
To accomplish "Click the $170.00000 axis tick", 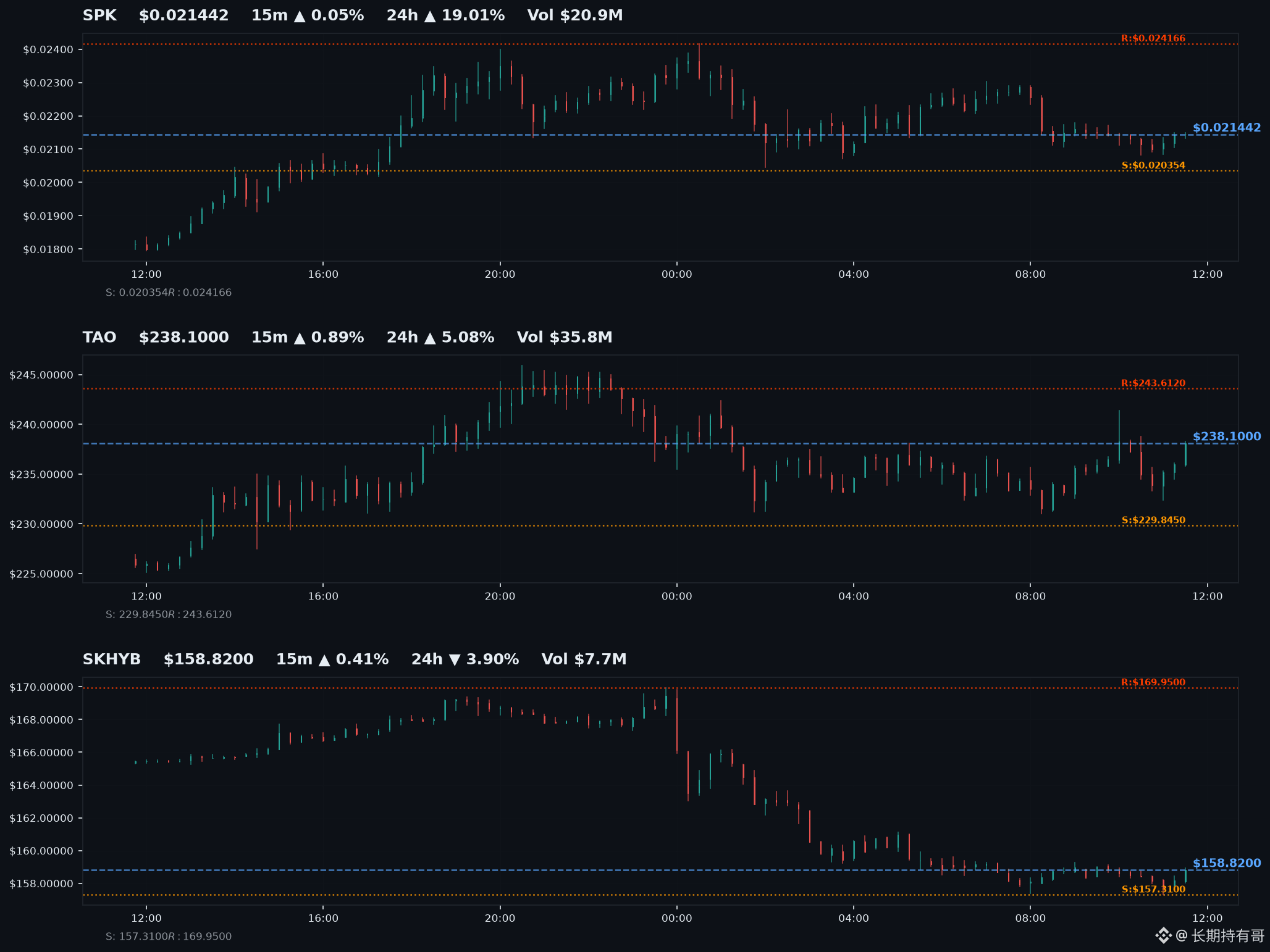I will coord(41,687).
